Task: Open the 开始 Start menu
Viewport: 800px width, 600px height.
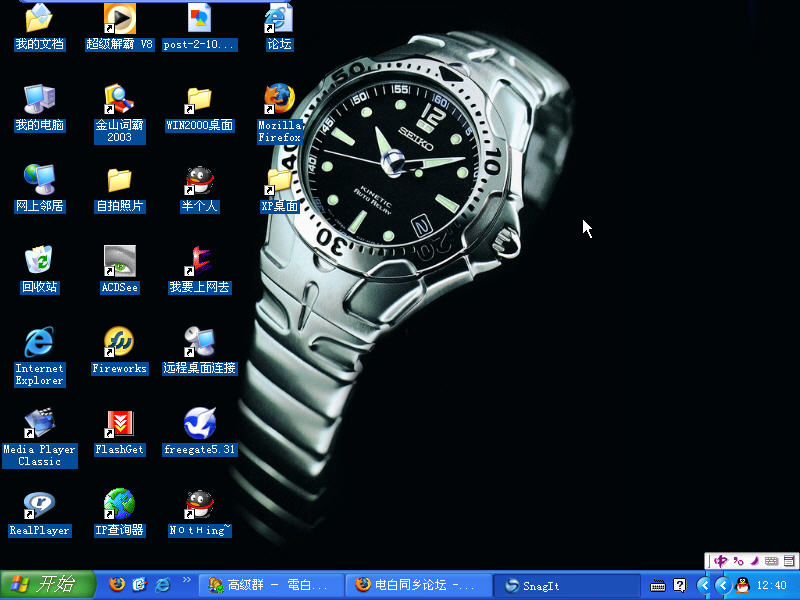Action: [48, 585]
